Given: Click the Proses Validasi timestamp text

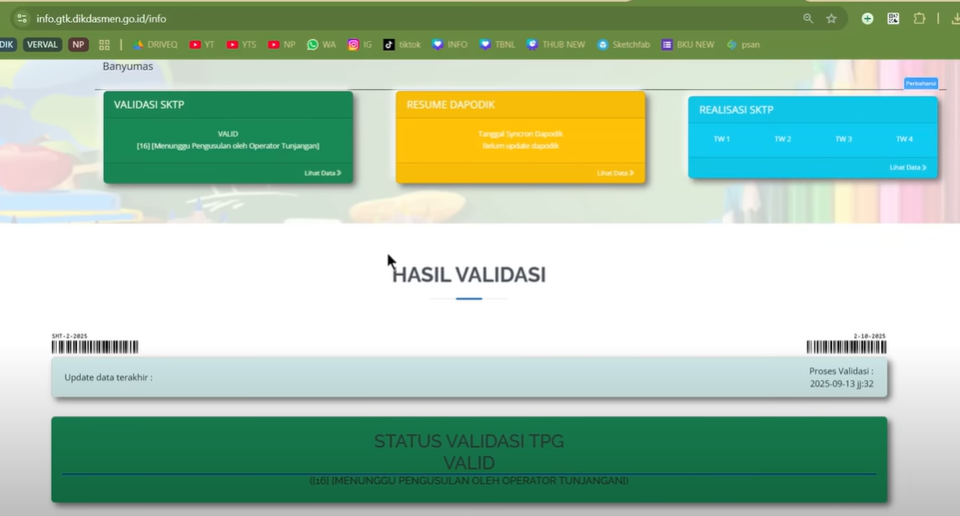Looking at the screenshot, I should [841, 377].
